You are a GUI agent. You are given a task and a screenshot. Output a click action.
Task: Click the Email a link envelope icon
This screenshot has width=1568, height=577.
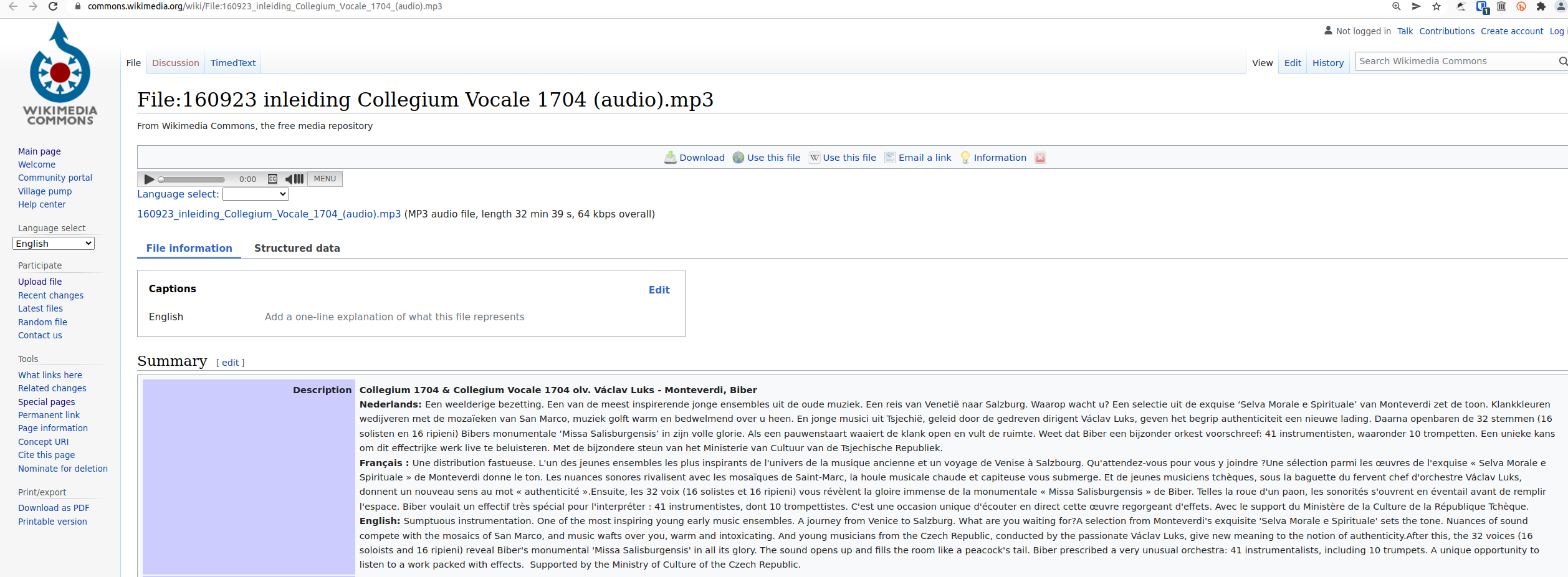[890, 158]
